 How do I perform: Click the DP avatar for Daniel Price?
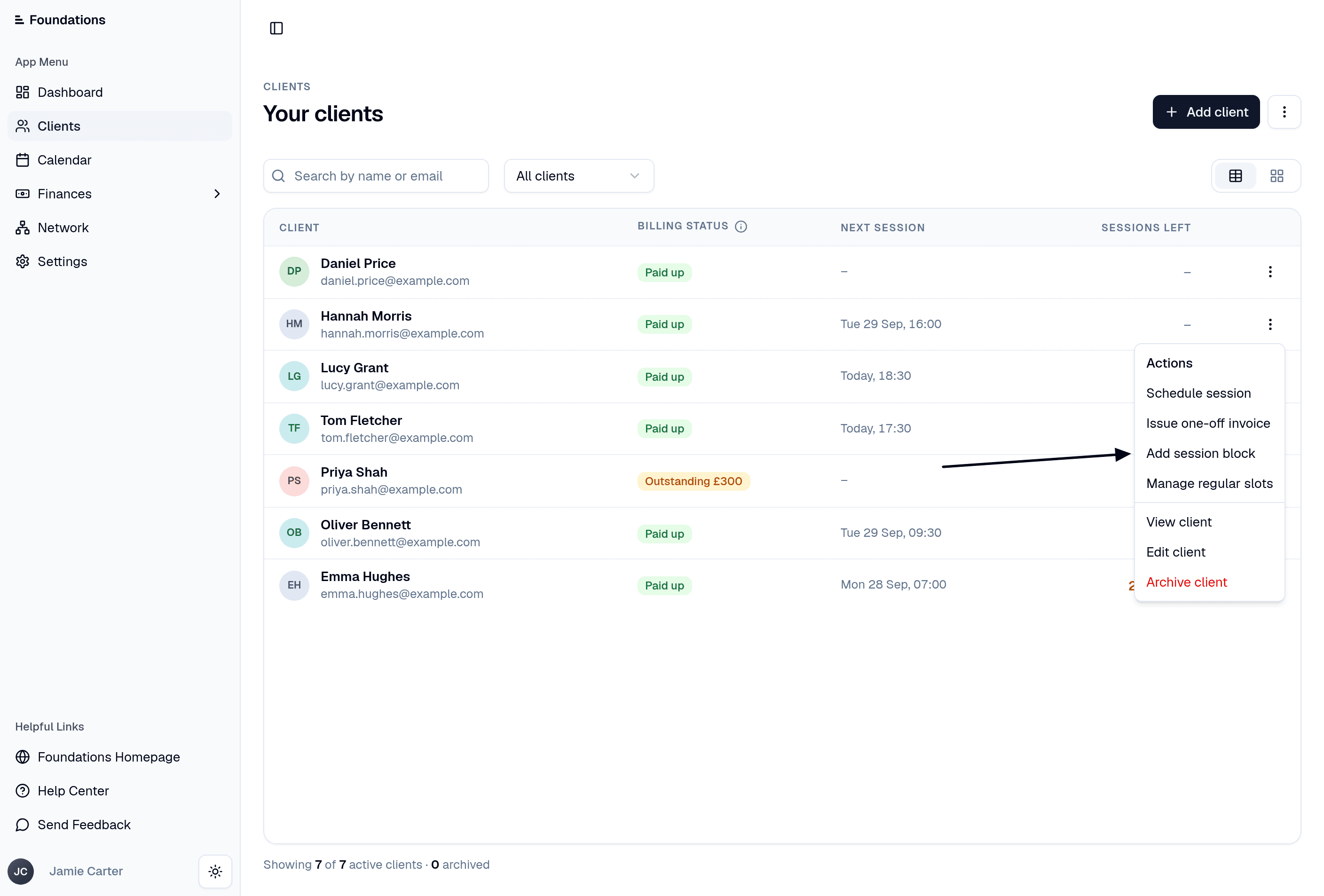point(294,272)
